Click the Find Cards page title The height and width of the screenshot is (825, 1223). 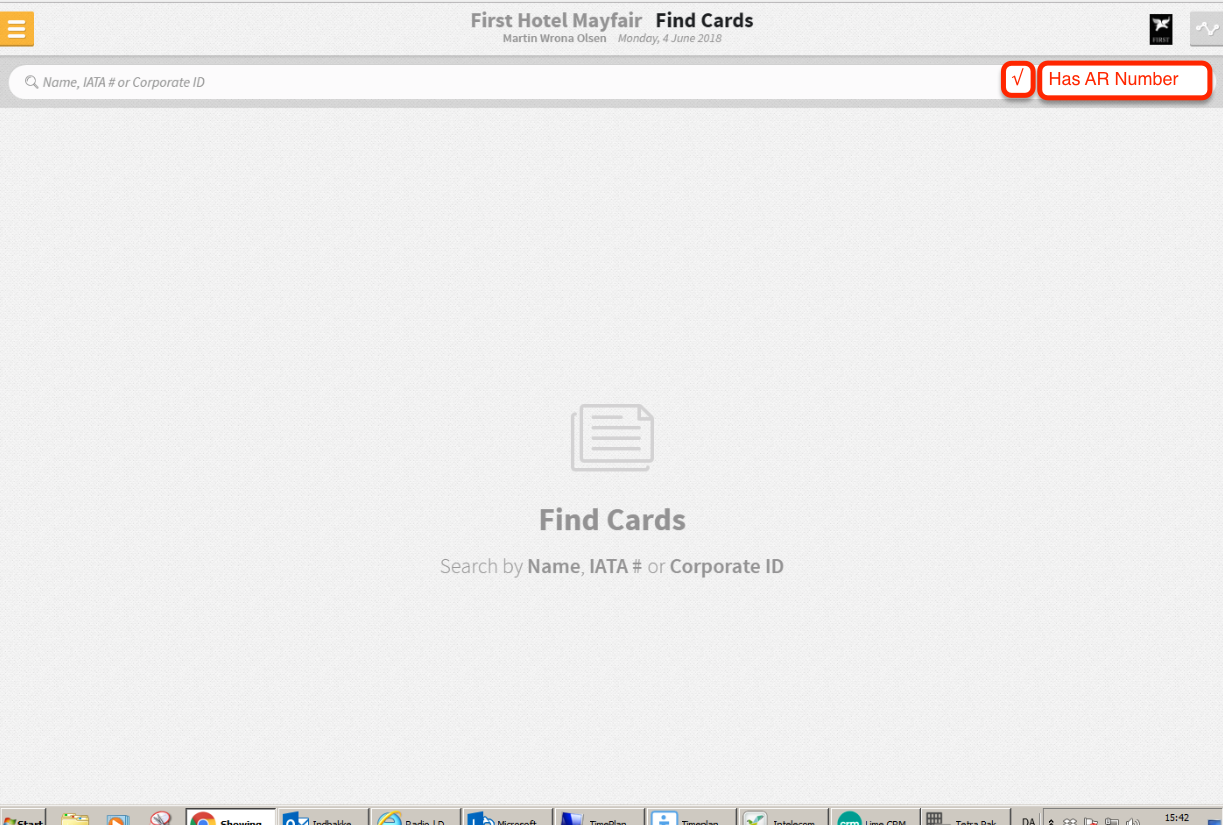[x=704, y=20]
